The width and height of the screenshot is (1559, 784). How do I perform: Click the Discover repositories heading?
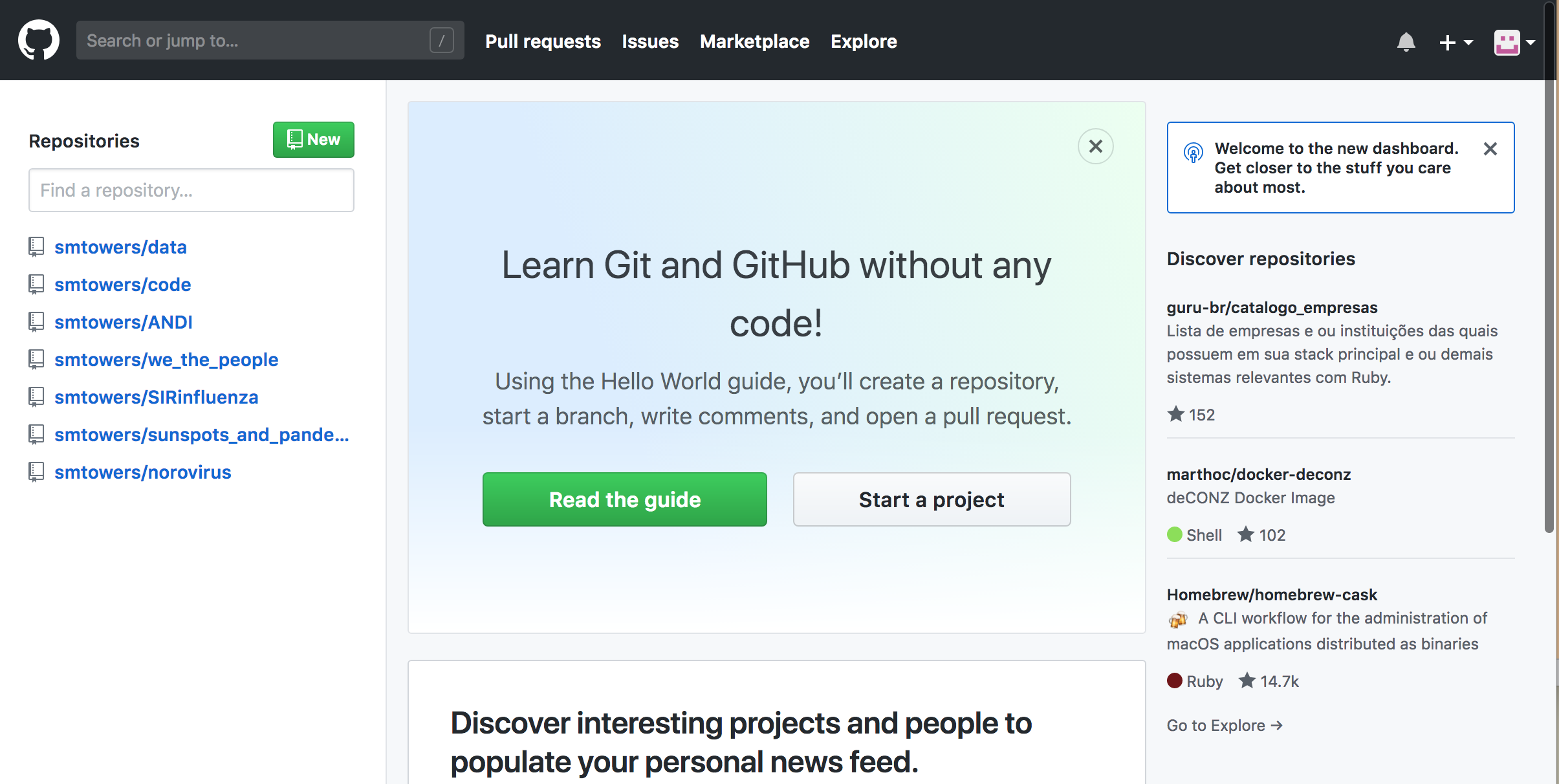pyautogui.click(x=1261, y=259)
